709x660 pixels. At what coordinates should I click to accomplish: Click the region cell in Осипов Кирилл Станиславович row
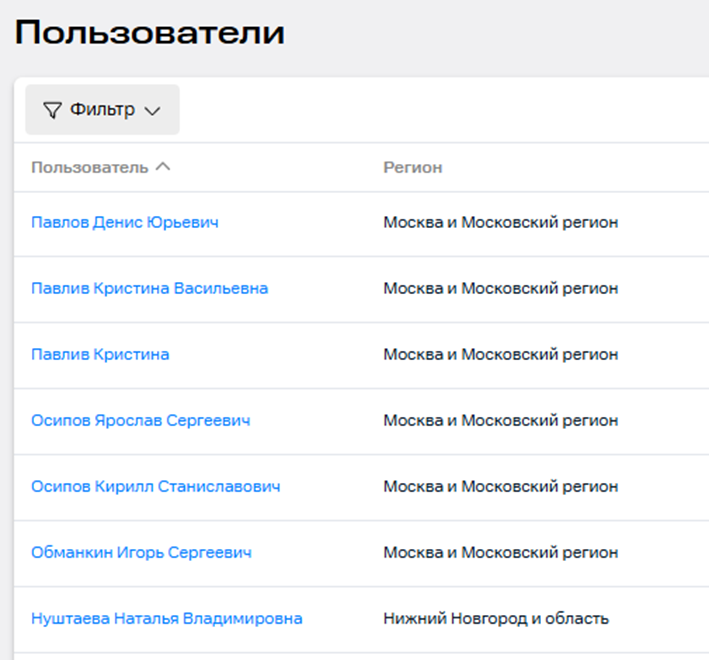tap(501, 486)
